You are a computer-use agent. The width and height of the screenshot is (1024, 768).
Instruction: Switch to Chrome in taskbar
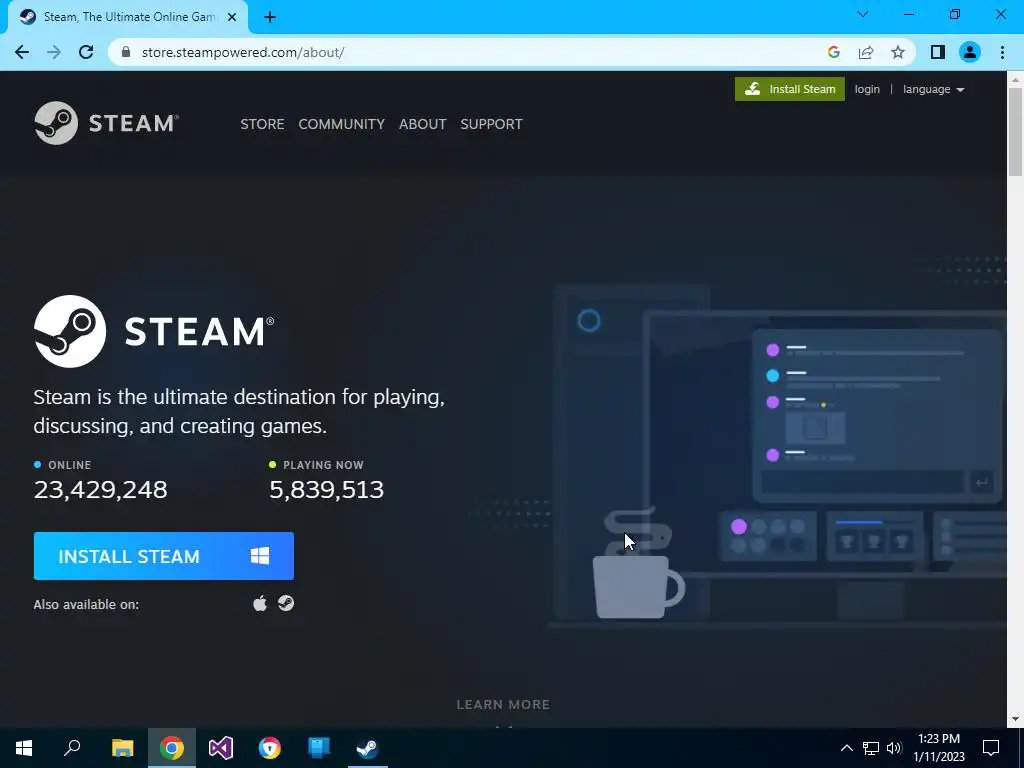tap(172, 748)
